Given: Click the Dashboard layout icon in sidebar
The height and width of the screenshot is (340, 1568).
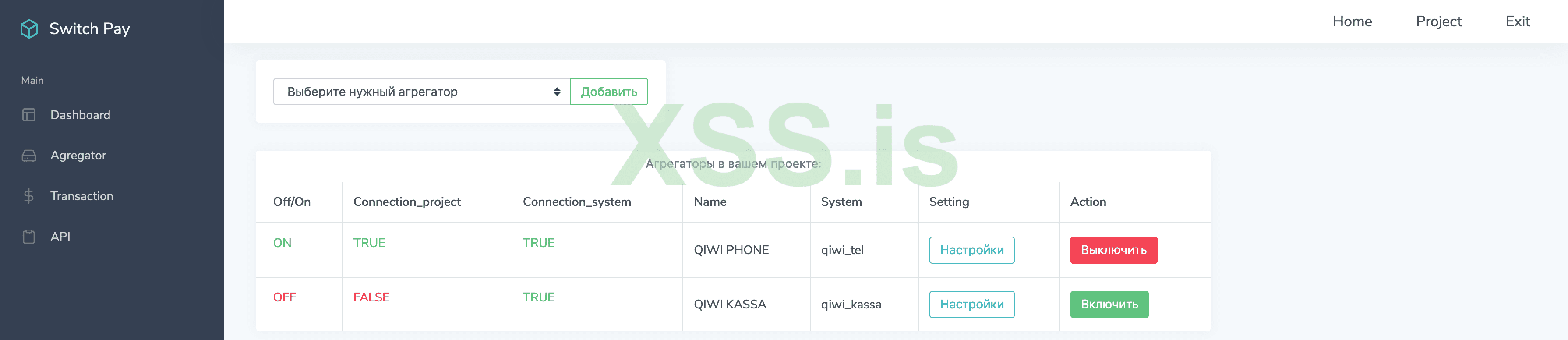Looking at the screenshot, I should click(28, 115).
